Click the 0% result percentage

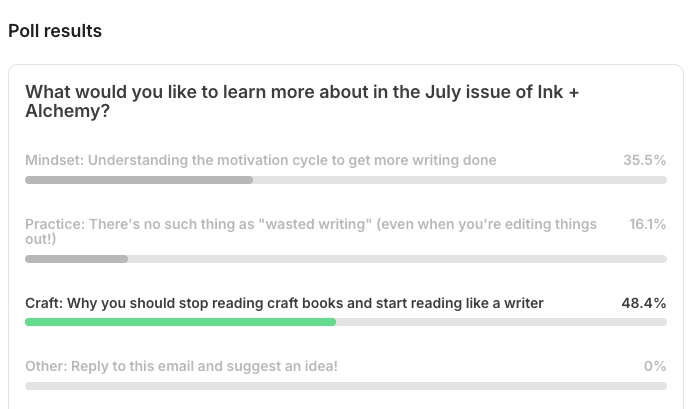click(x=655, y=366)
